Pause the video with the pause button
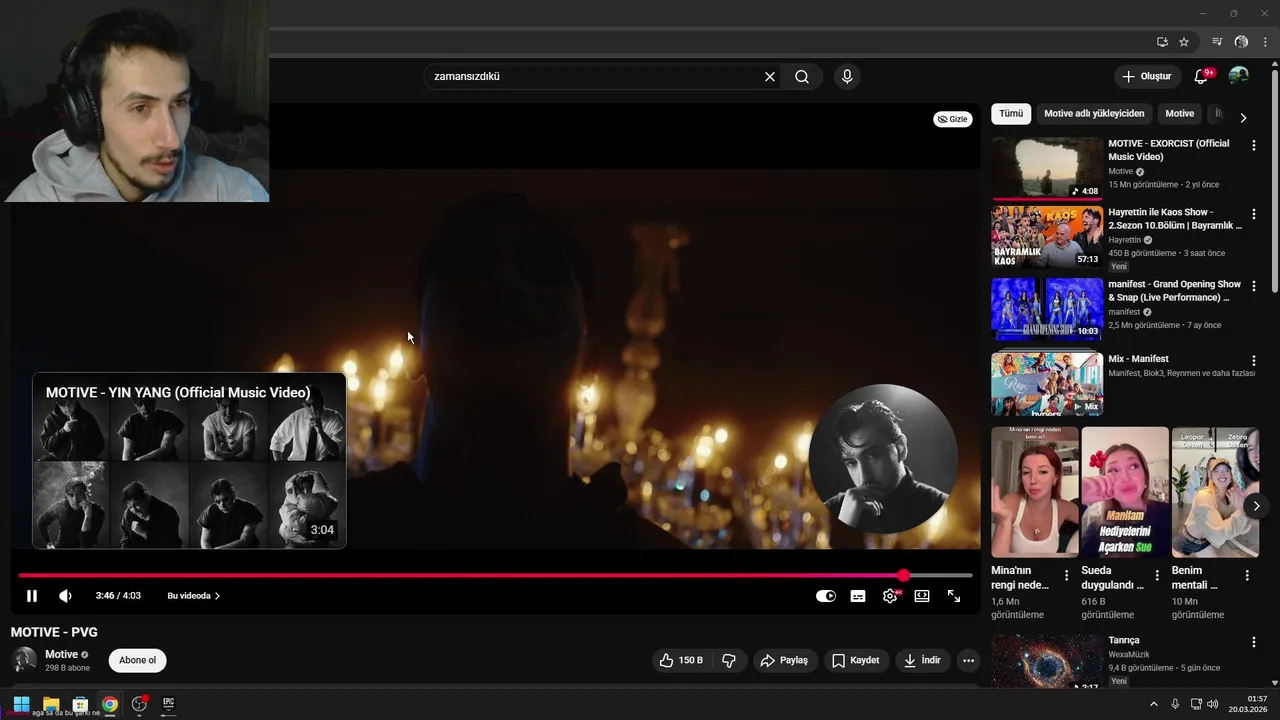Screen dimensions: 1280x720 (32, 596)
